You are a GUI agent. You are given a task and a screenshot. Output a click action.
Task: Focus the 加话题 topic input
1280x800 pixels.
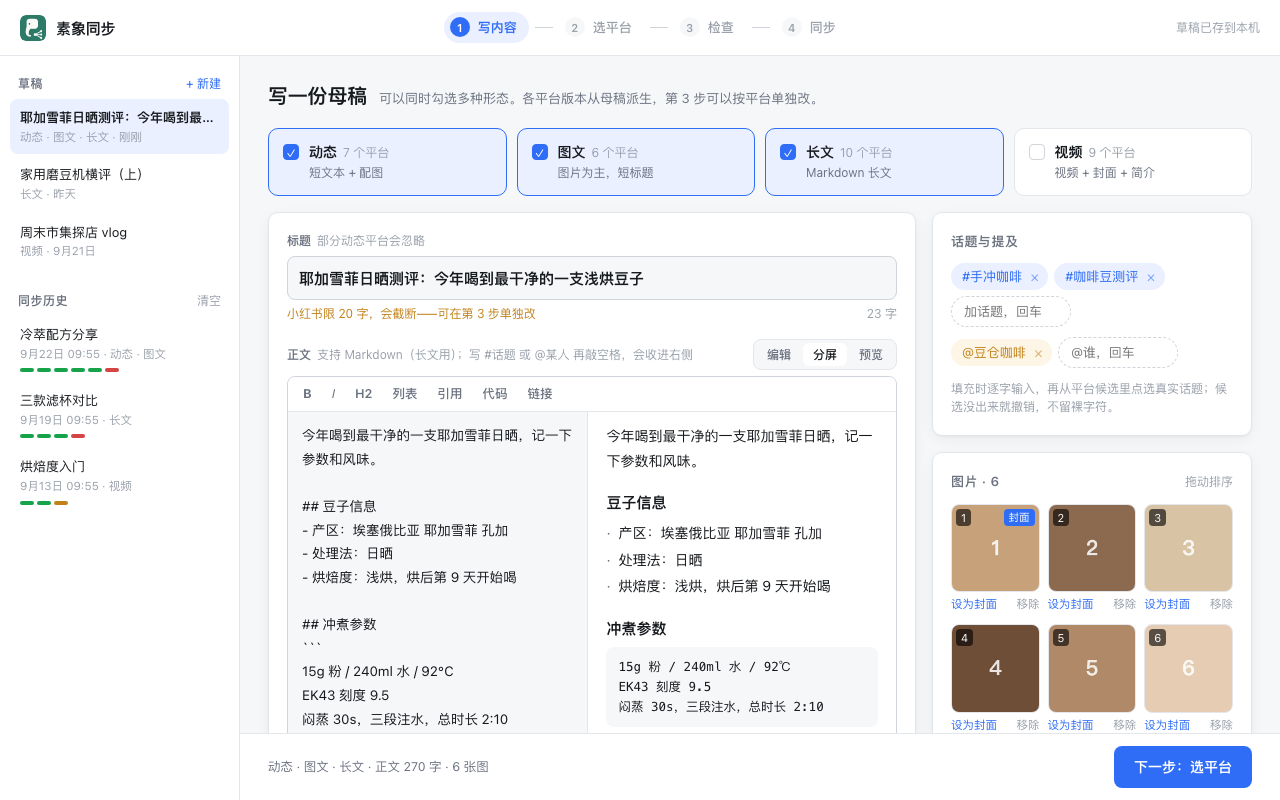coord(1011,311)
